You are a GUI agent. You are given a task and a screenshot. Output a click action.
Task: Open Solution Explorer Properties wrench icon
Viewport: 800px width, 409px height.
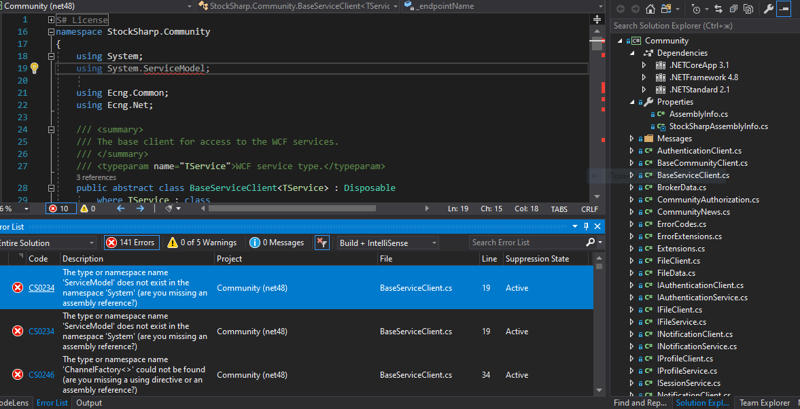point(768,9)
